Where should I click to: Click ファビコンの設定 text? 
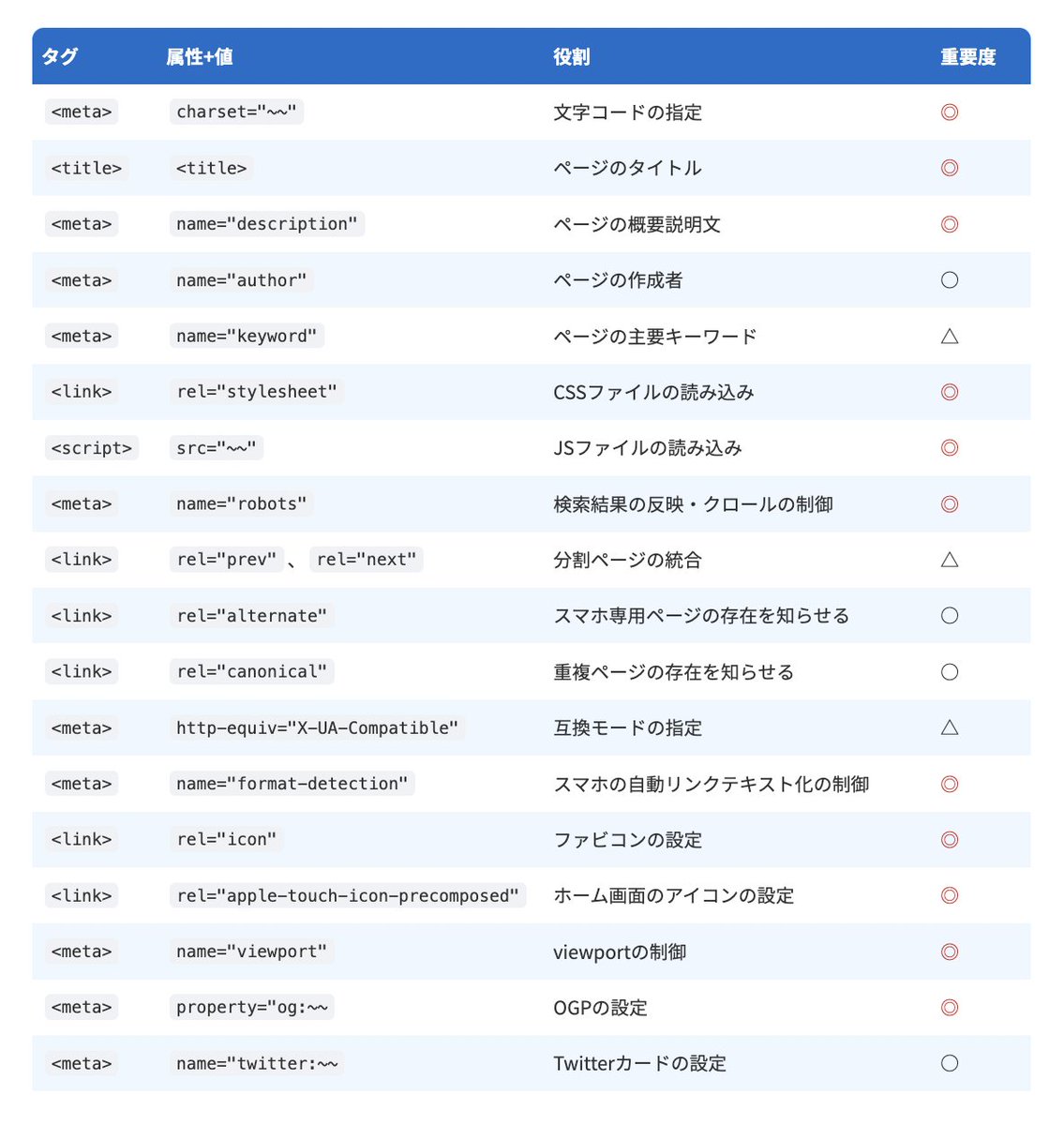click(627, 840)
